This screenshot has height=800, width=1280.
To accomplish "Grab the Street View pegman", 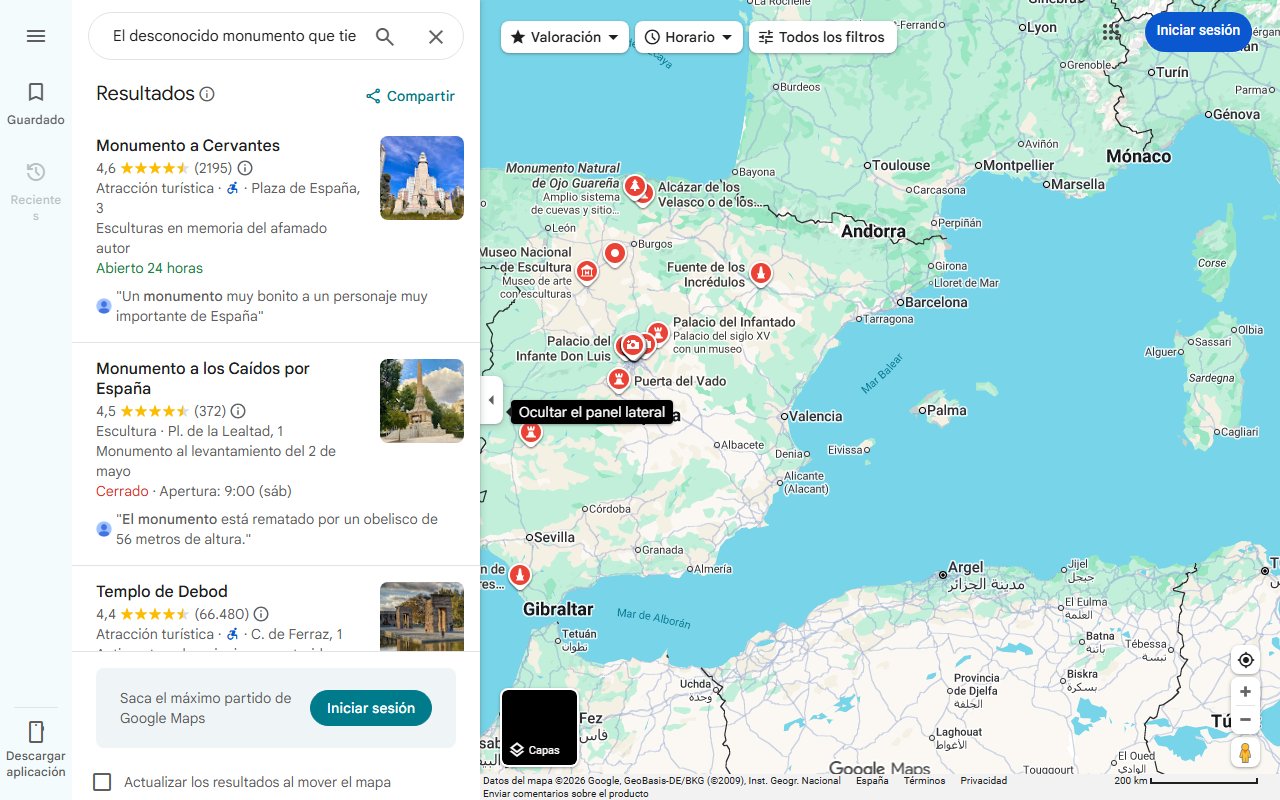I will click(x=1245, y=753).
